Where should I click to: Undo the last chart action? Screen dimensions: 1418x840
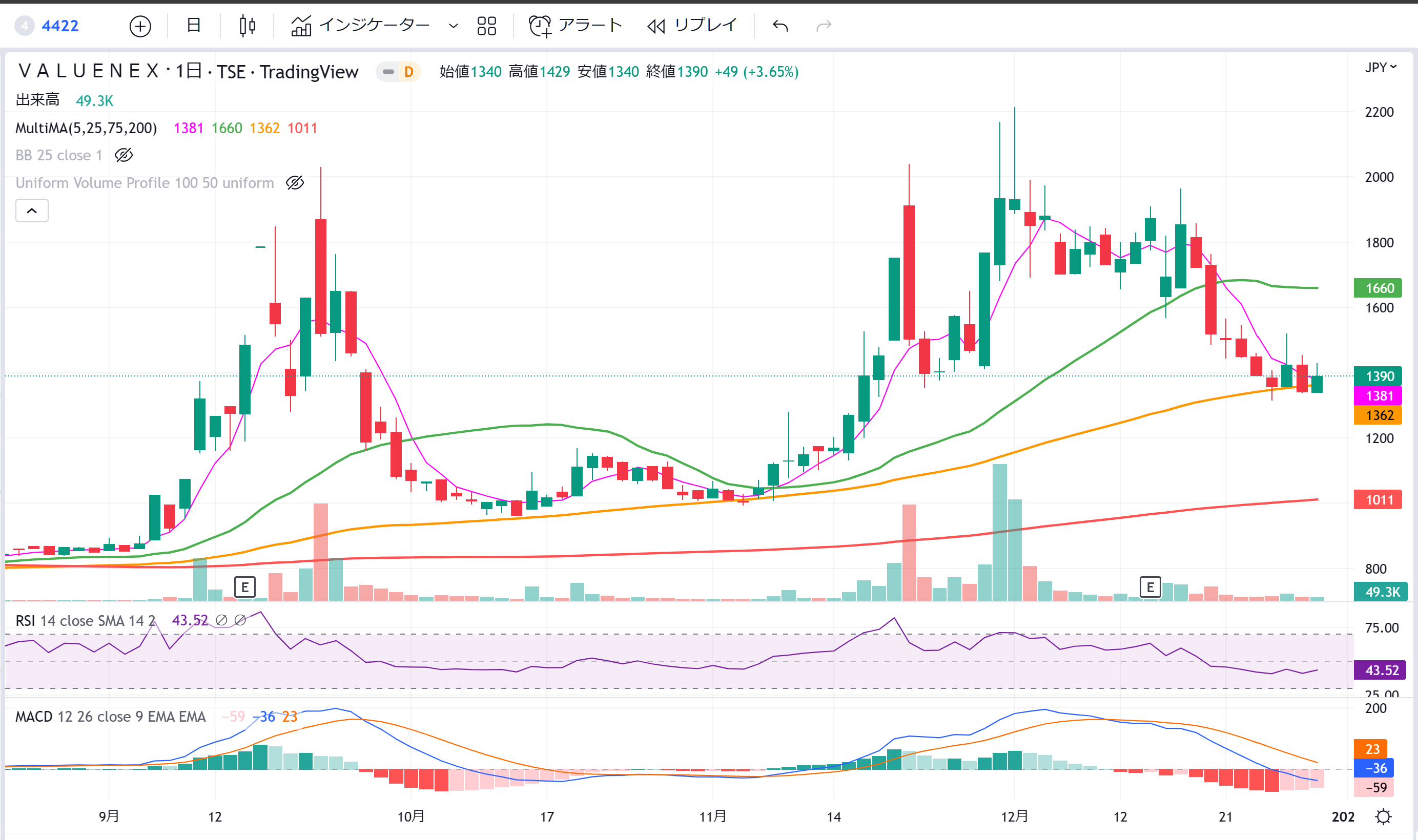(x=780, y=26)
